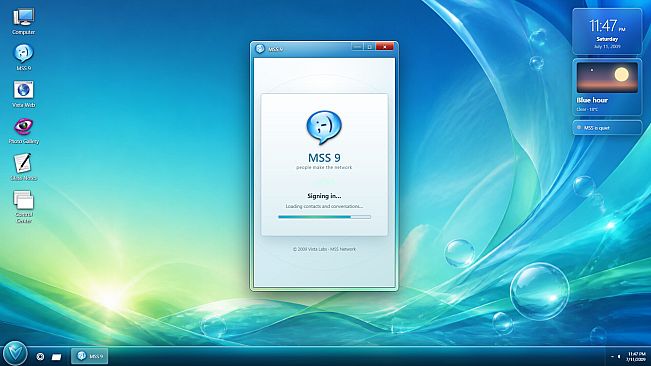Click "Saturday" in the clock gadget
The height and width of the screenshot is (366, 651).
click(607, 39)
